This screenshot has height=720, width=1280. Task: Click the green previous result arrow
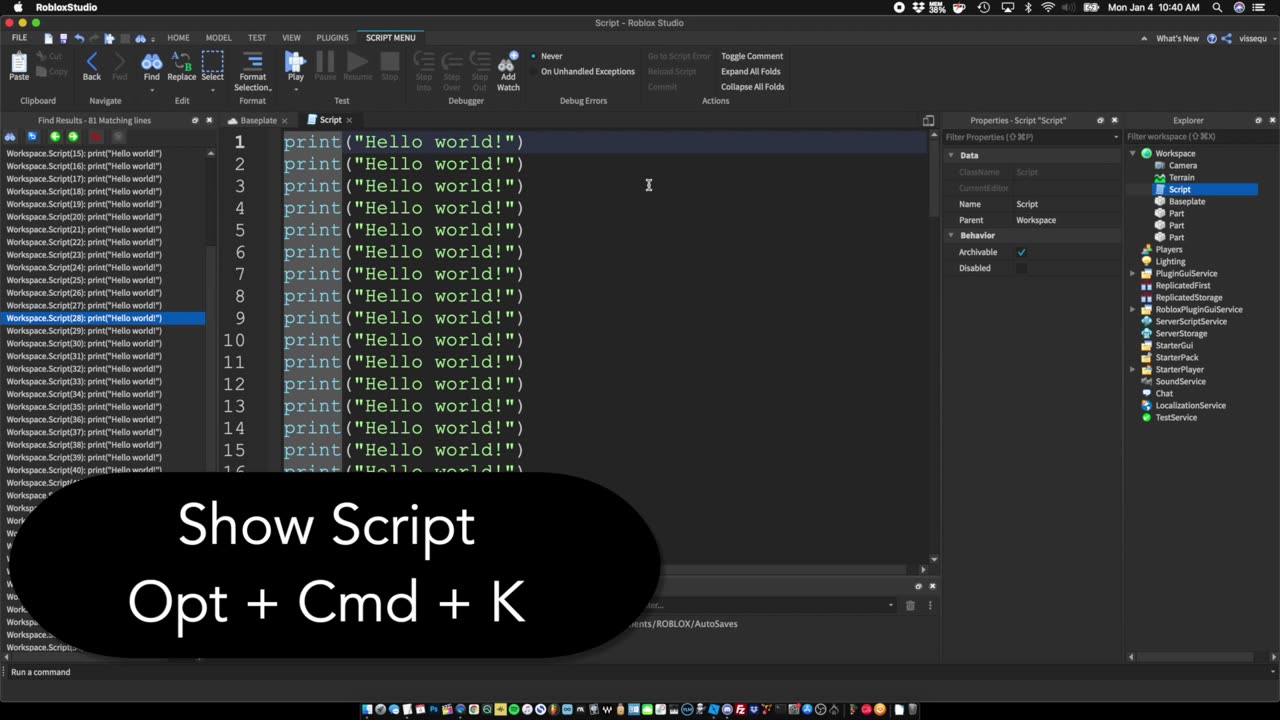pos(55,136)
